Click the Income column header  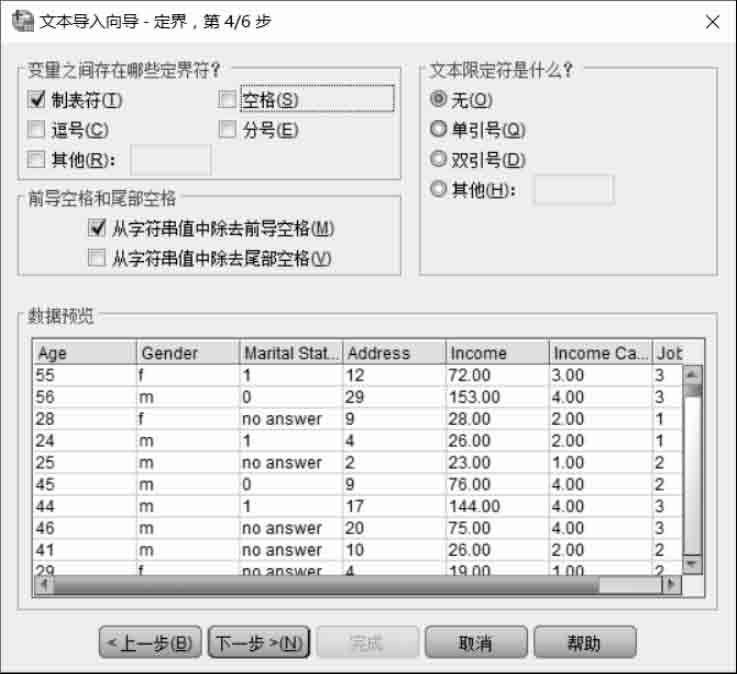pos(497,353)
